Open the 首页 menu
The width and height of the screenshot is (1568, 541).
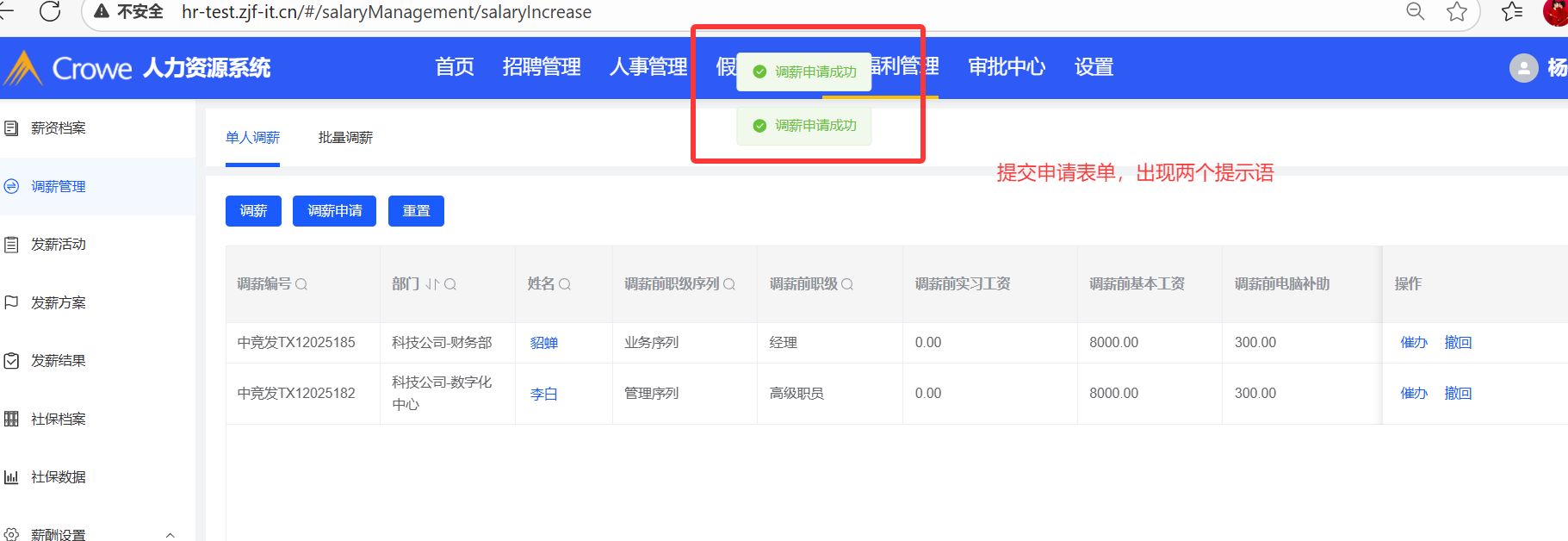click(x=455, y=67)
